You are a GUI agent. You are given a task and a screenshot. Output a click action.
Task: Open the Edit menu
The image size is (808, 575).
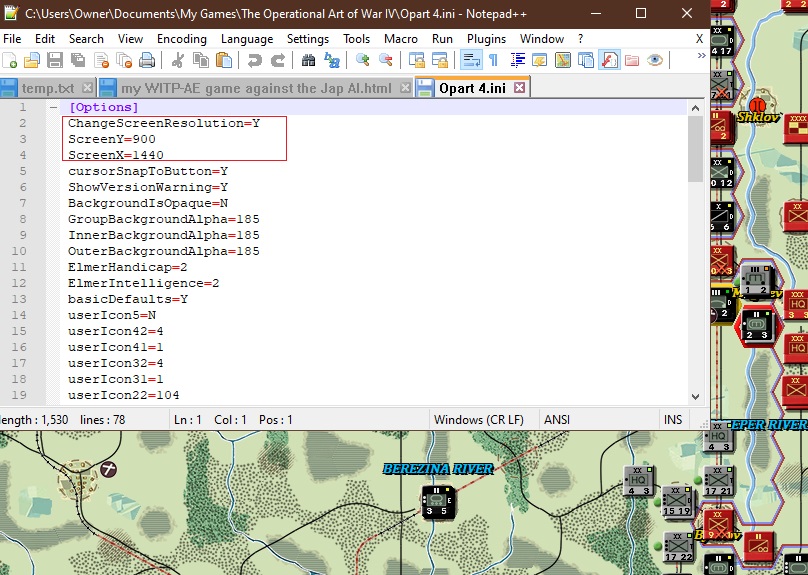click(x=45, y=39)
